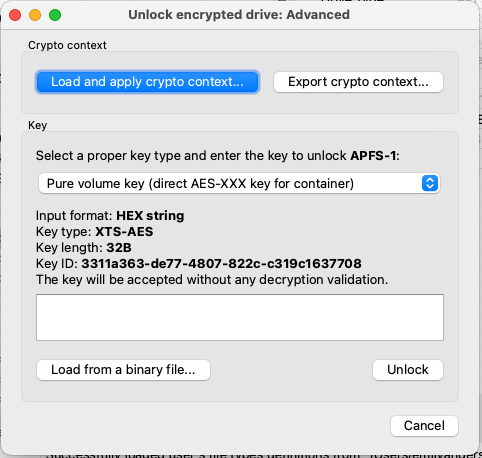Click the Key group label

pyautogui.click(x=38, y=125)
